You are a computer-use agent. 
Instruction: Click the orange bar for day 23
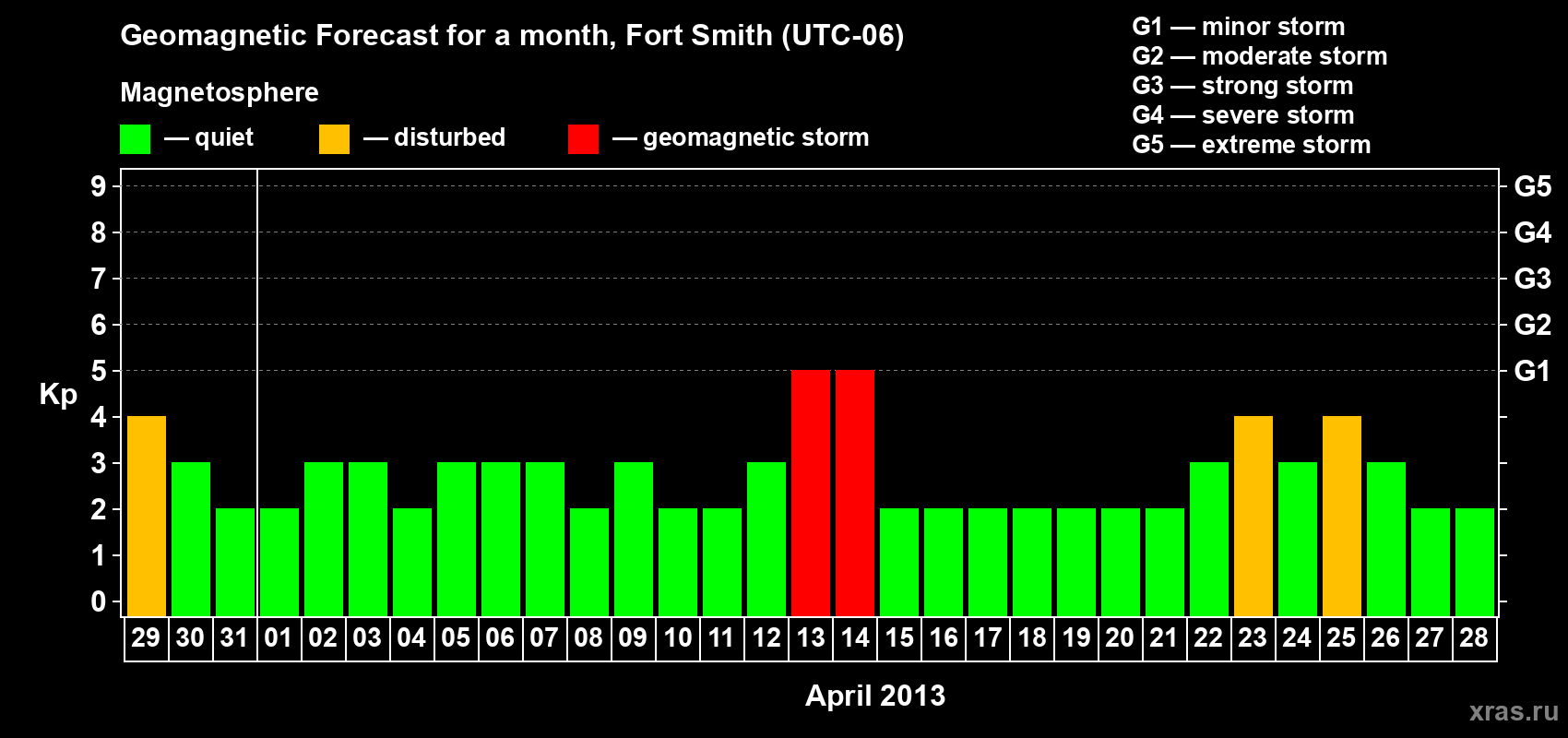[1253, 516]
